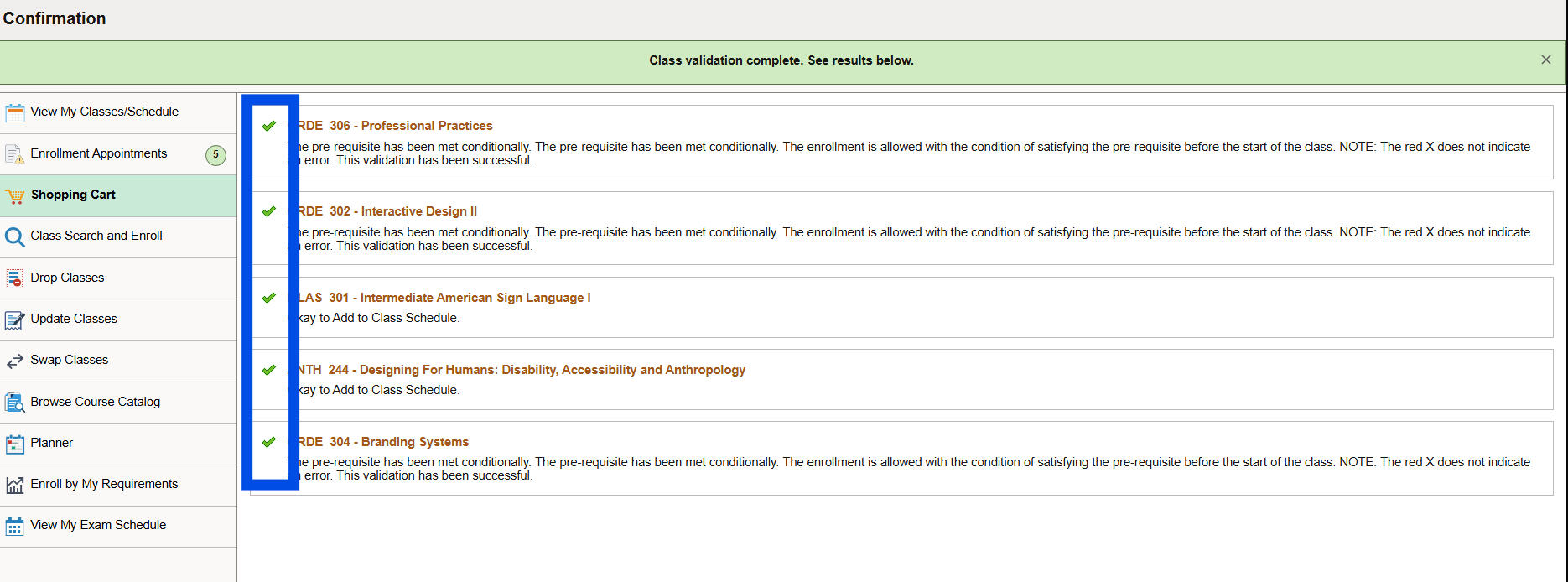The image size is (1568, 582).
Task: Click the Enroll by My Requirements chart icon
Action: pyautogui.click(x=14, y=485)
